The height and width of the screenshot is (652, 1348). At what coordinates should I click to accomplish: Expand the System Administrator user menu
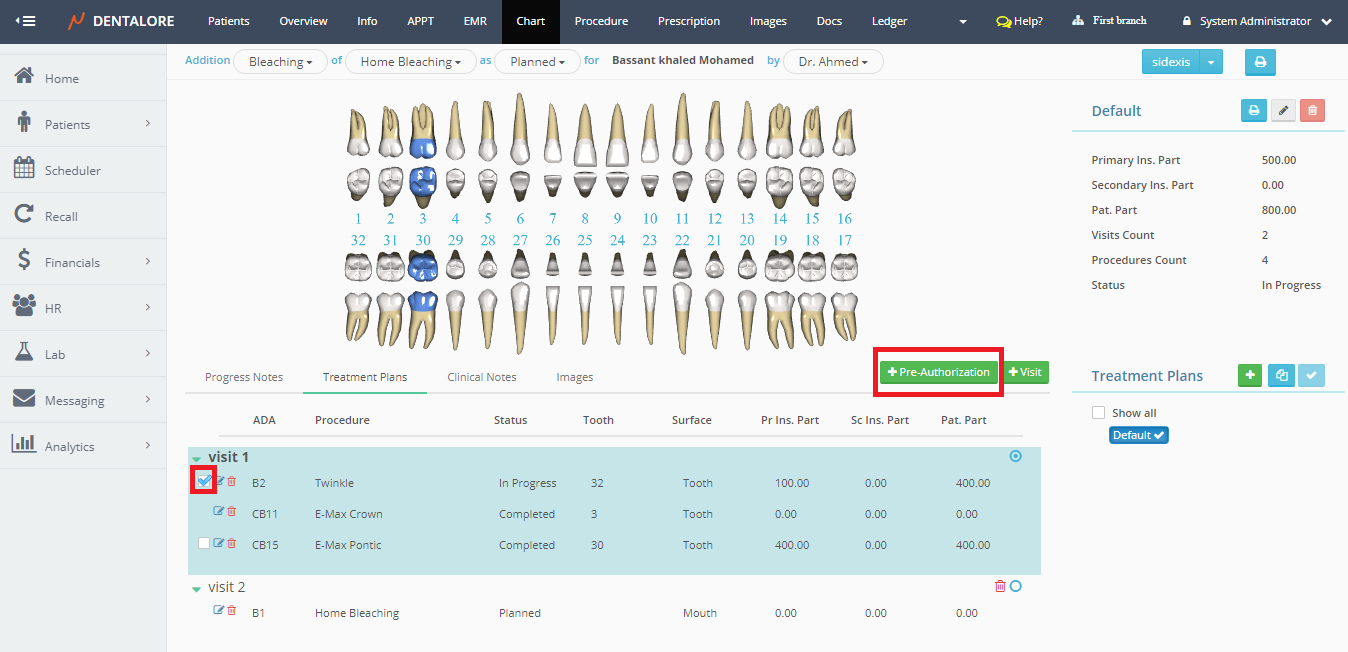[x=1257, y=21]
